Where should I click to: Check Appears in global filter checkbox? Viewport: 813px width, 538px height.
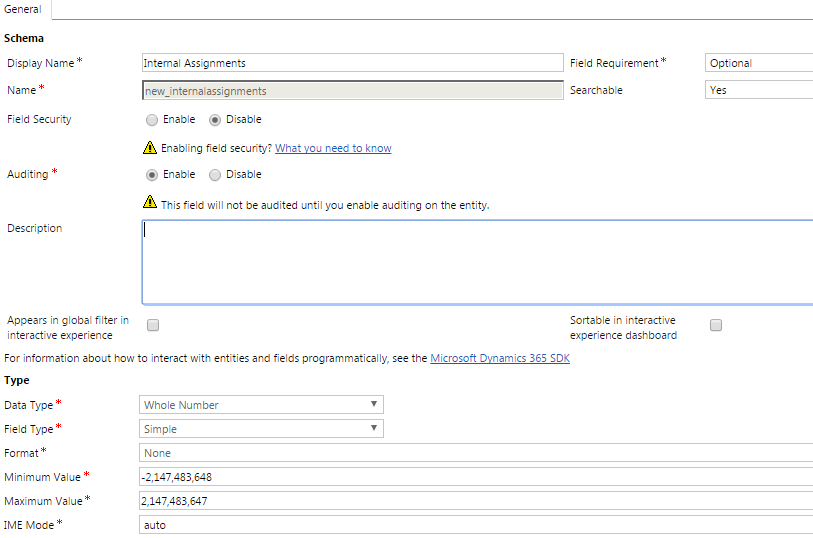click(x=153, y=325)
